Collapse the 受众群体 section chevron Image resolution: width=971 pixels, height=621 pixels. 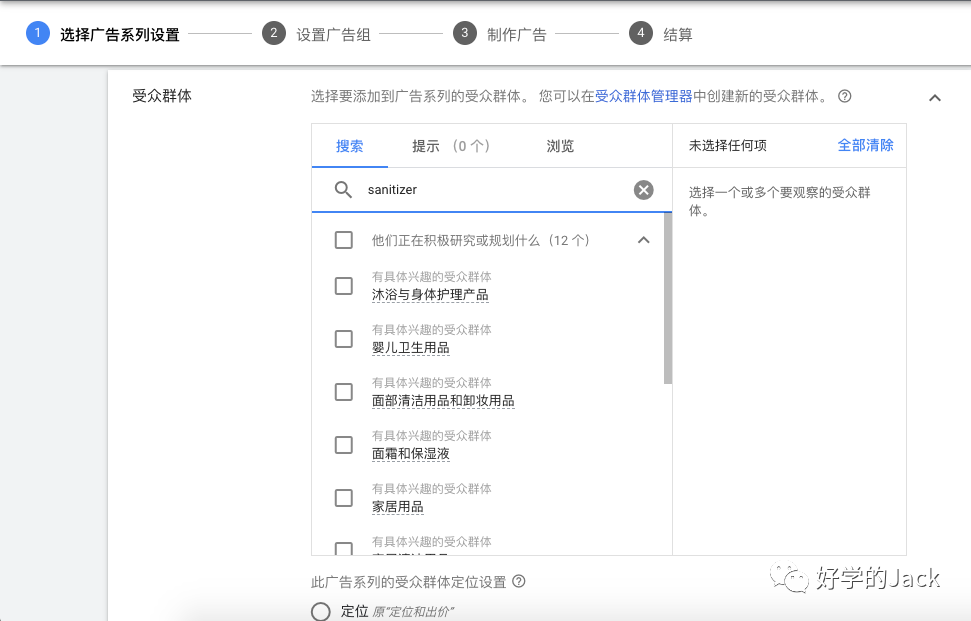[934, 97]
